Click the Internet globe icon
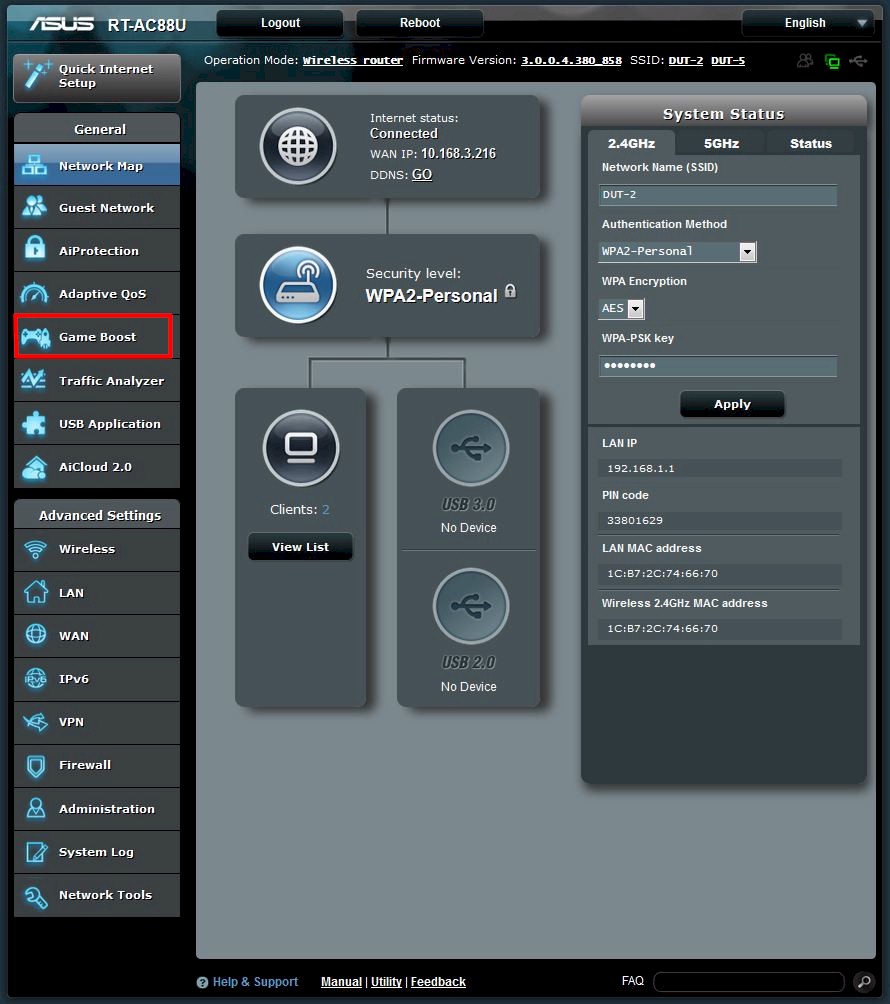Image resolution: width=890 pixels, height=1004 pixels. (x=298, y=146)
